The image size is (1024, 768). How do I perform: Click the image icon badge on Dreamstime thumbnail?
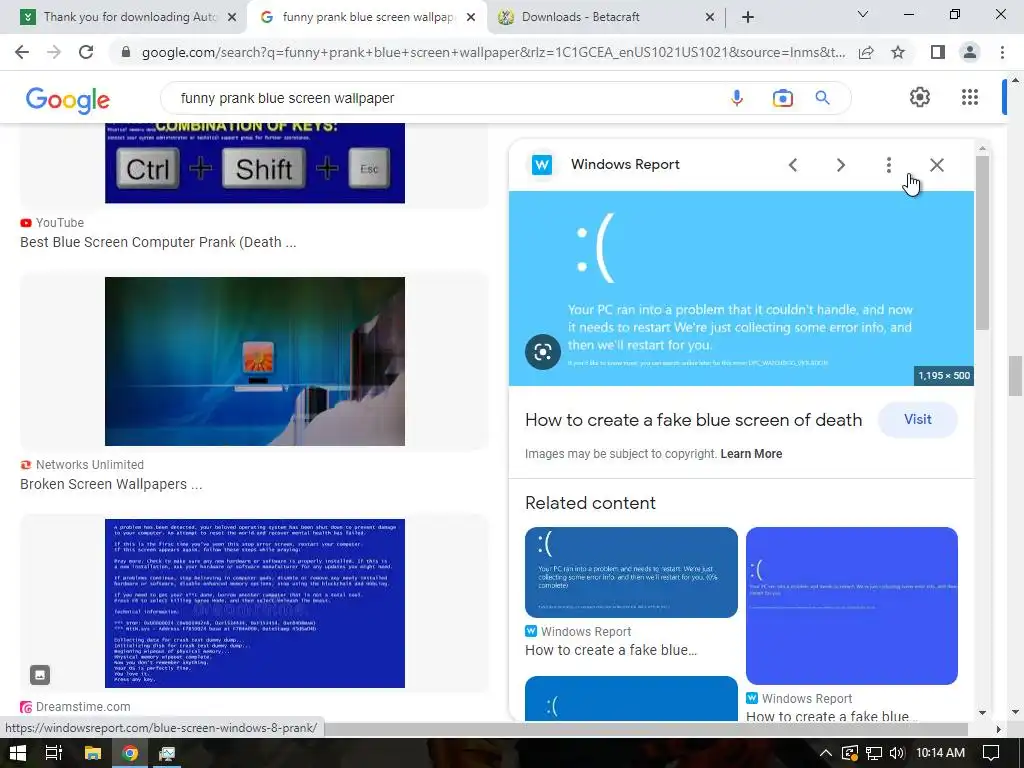click(x=40, y=675)
